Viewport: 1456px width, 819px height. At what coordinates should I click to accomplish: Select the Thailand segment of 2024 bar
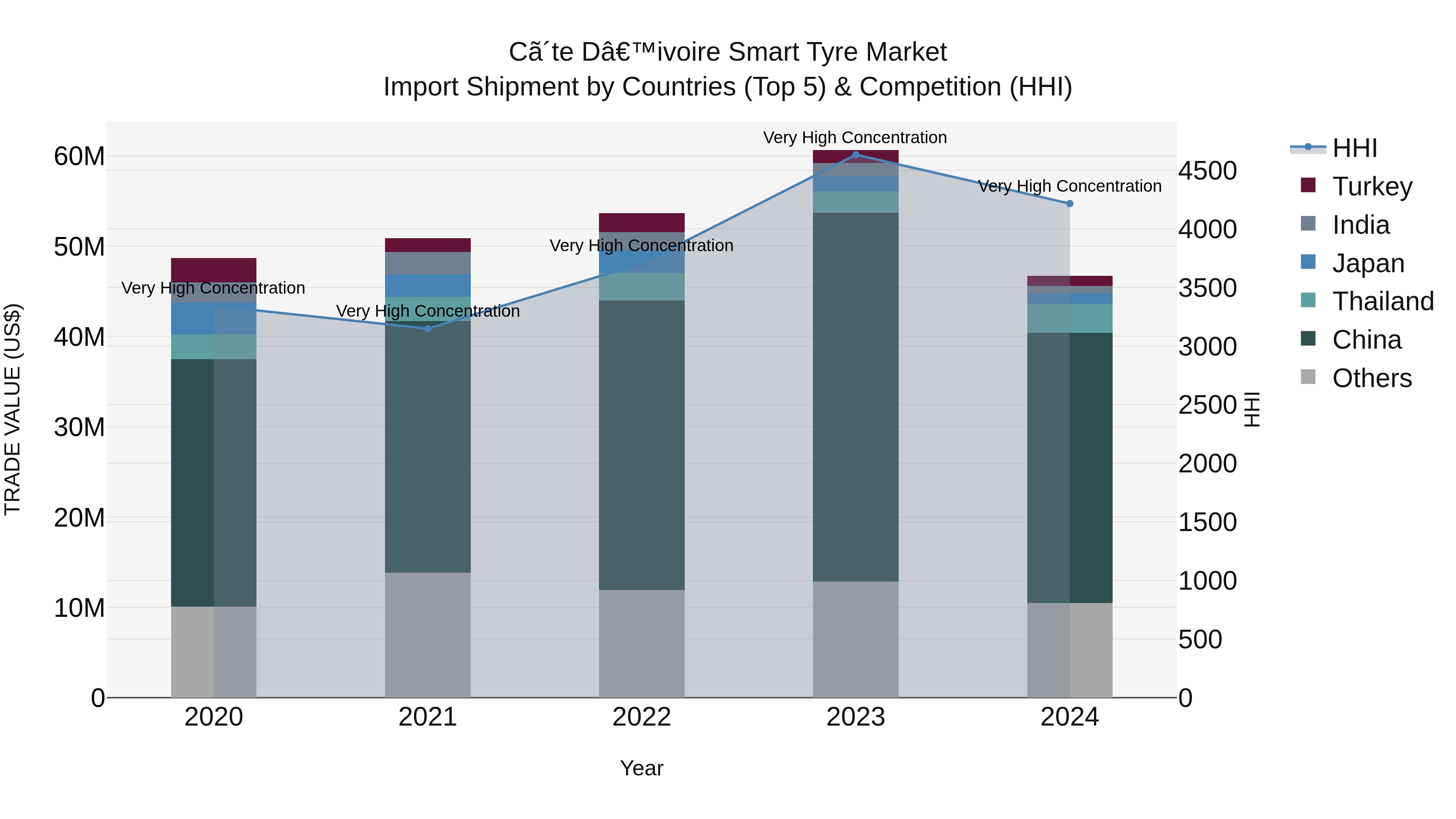[1070, 318]
